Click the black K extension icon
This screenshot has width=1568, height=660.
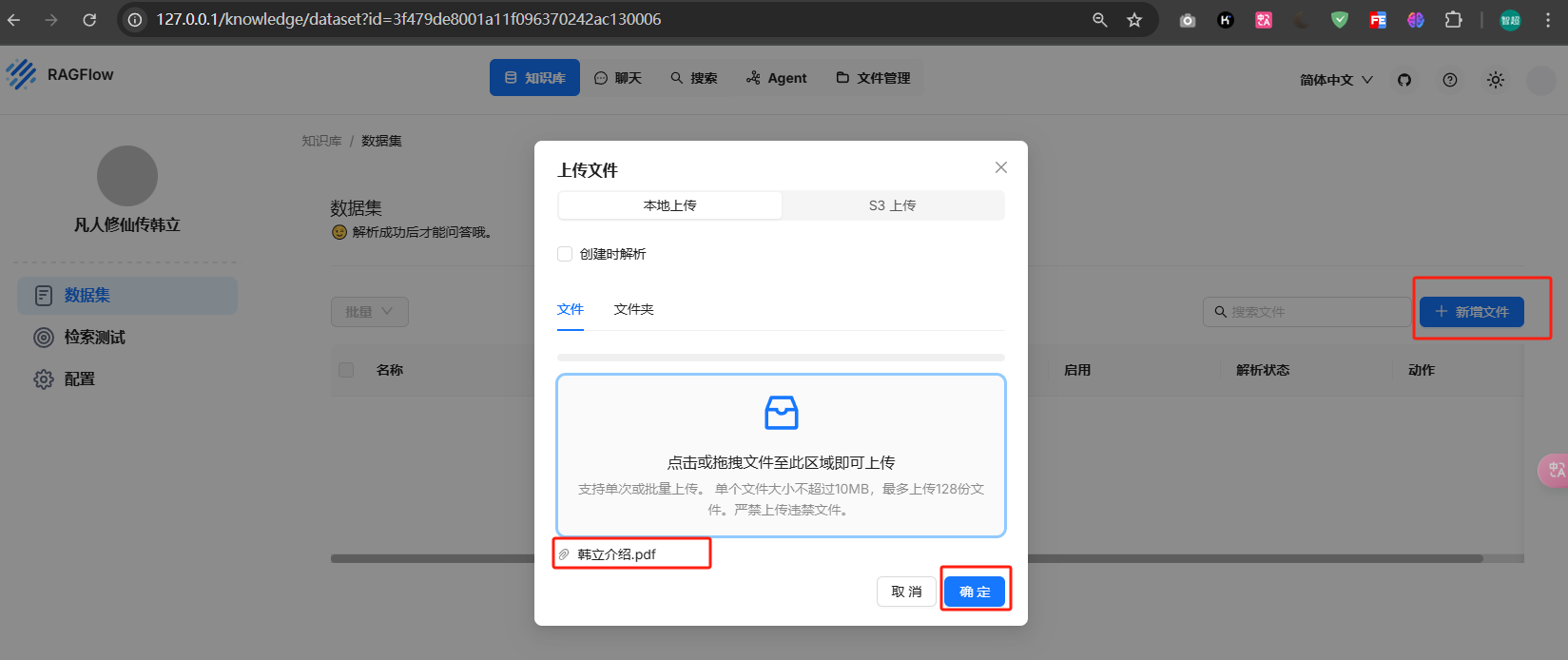[1226, 19]
